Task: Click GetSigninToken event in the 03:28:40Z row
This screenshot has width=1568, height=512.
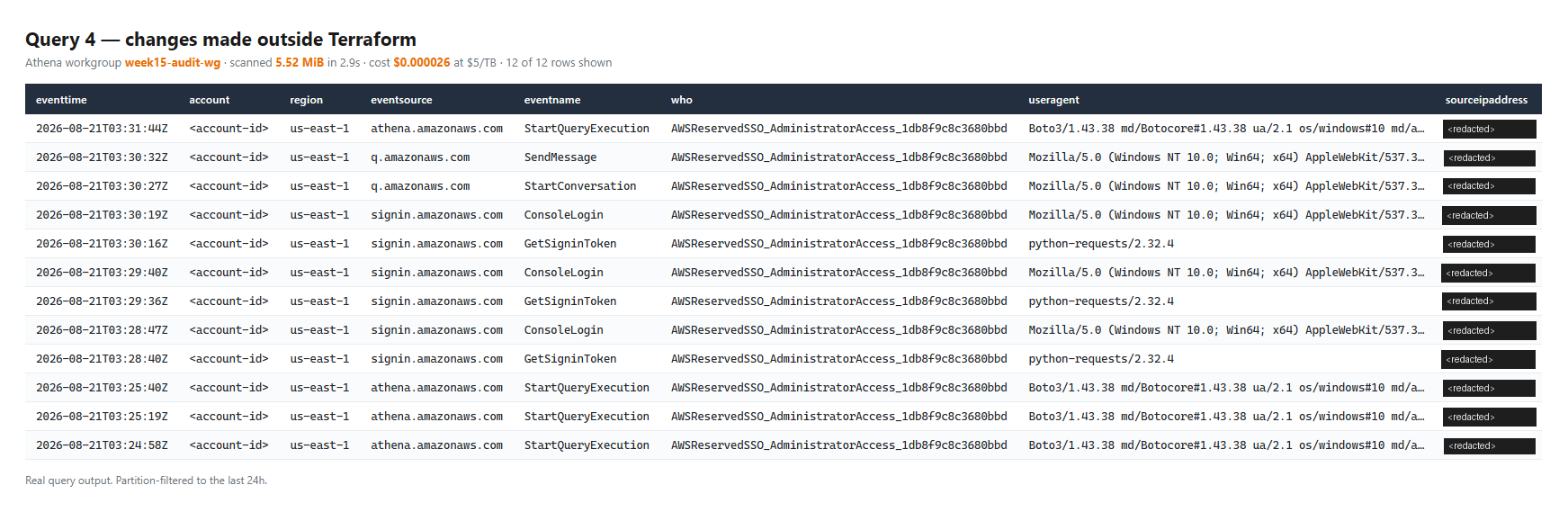Action: 570,359
